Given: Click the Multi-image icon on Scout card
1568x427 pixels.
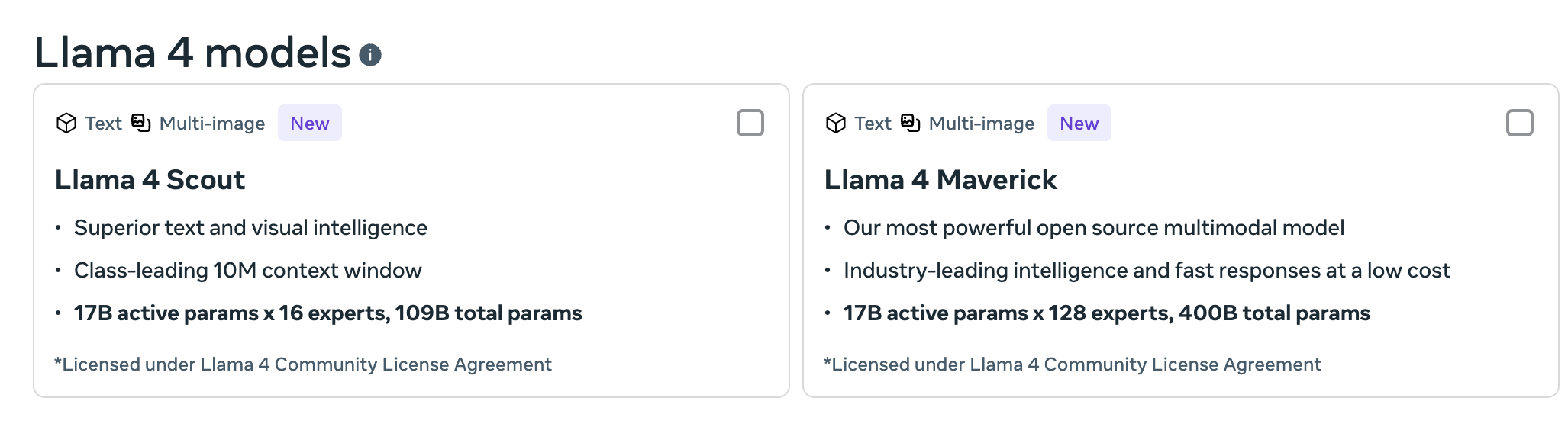Looking at the screenshot, I should 141,122.
